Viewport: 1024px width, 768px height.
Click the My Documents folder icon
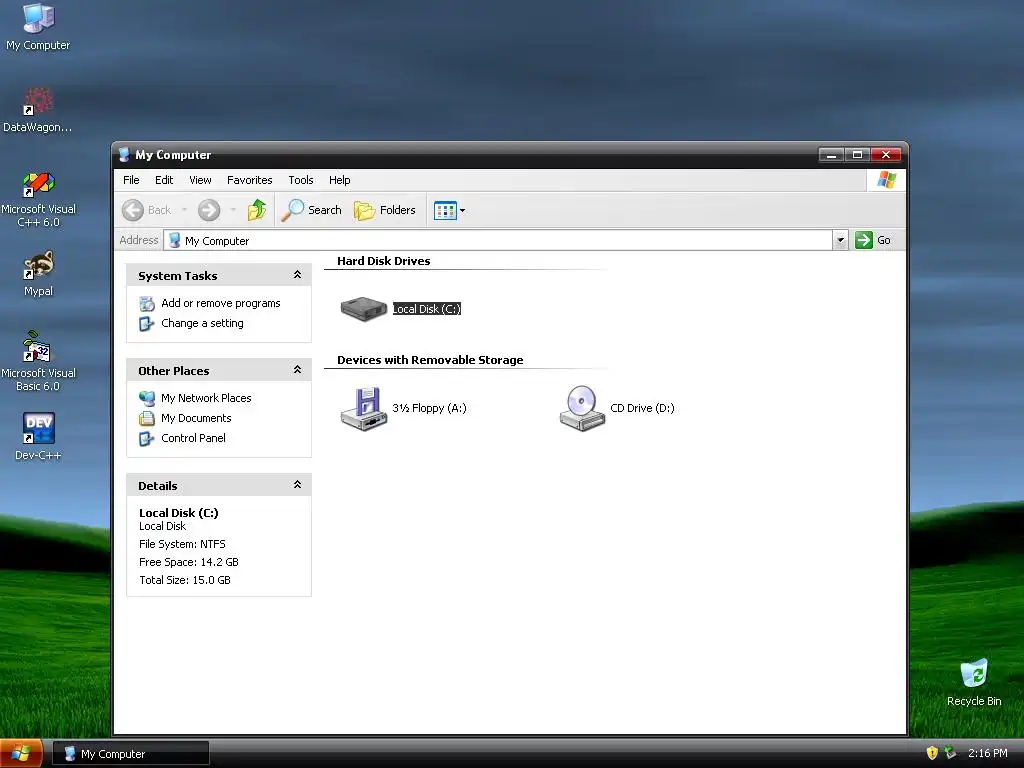147,419
